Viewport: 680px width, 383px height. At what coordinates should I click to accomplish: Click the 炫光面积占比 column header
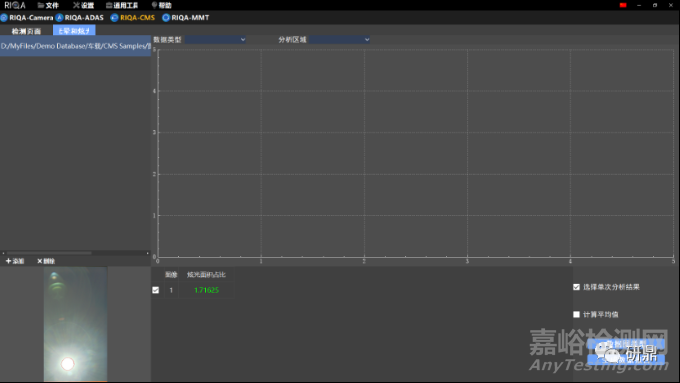coord(206,275)
